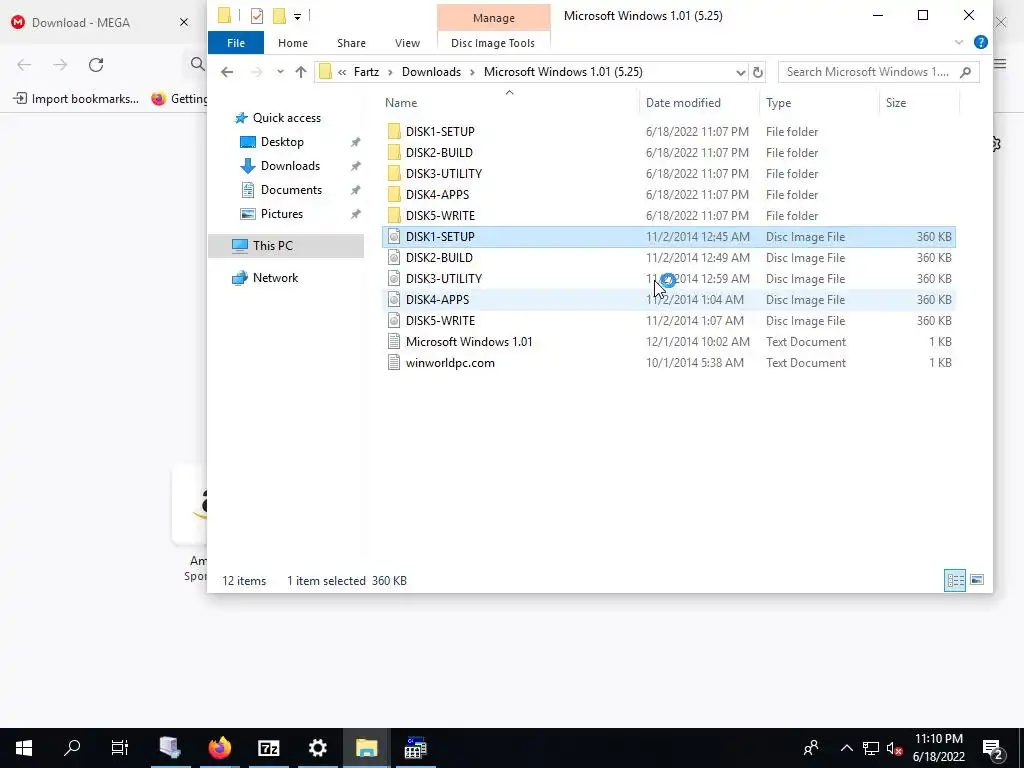
Task: Open dropdown arrow after Downloads breadcrumb
Action: (473, 72)
